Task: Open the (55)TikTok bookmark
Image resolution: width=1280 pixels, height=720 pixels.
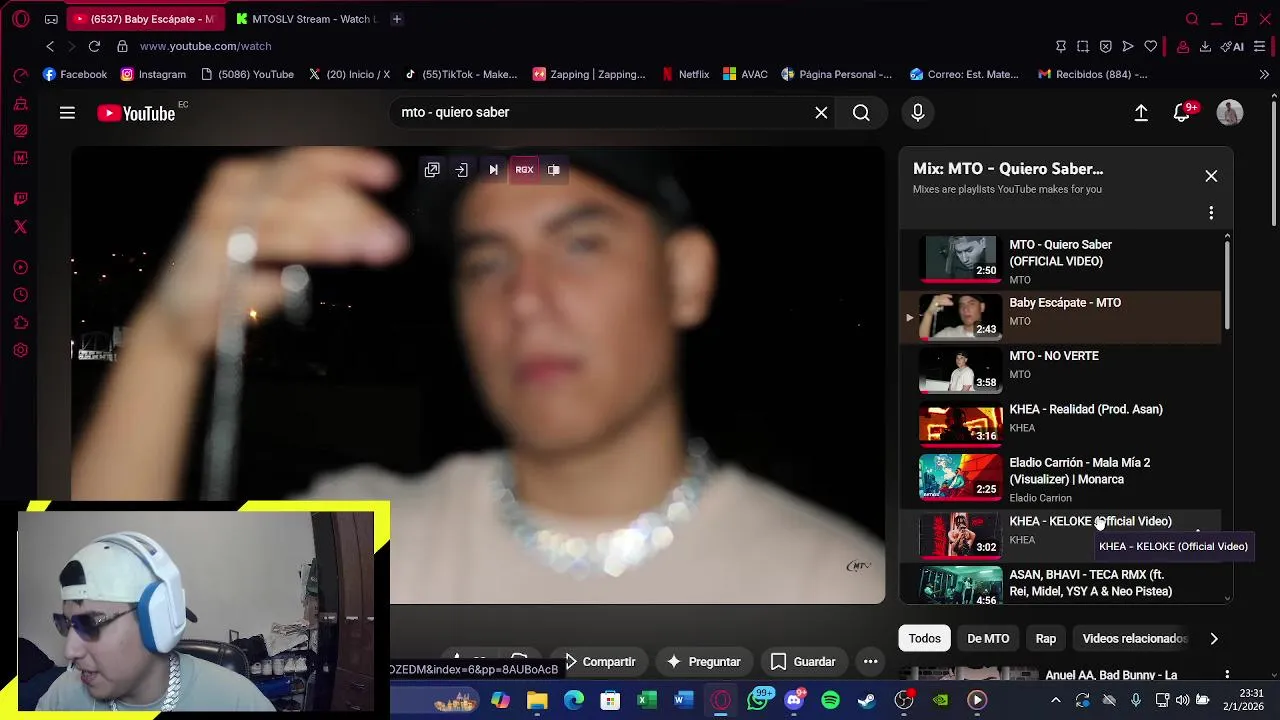Action: pyautogui.click(x=461, y=74)
